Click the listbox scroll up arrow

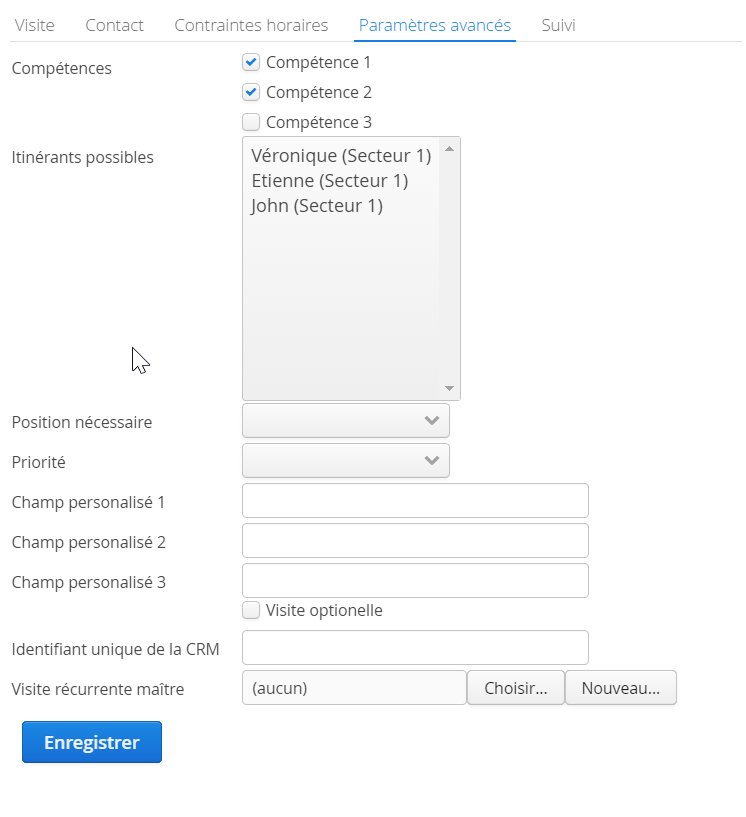coord(449,149)
